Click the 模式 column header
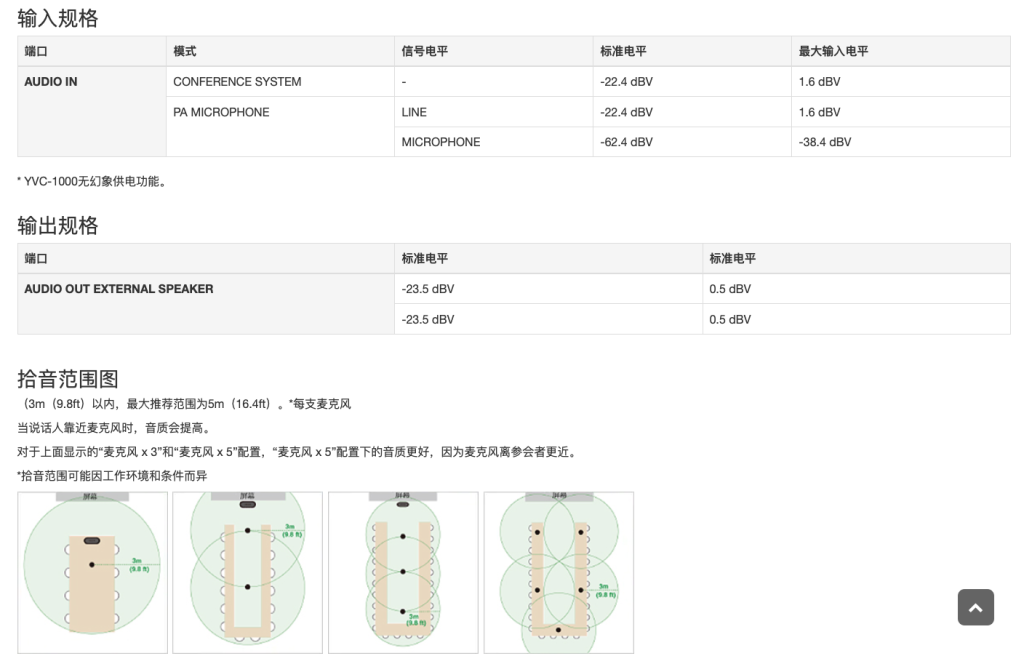The width and height of the screenshot is (1024, 656). pyautogui.click(x=183, y=51)
